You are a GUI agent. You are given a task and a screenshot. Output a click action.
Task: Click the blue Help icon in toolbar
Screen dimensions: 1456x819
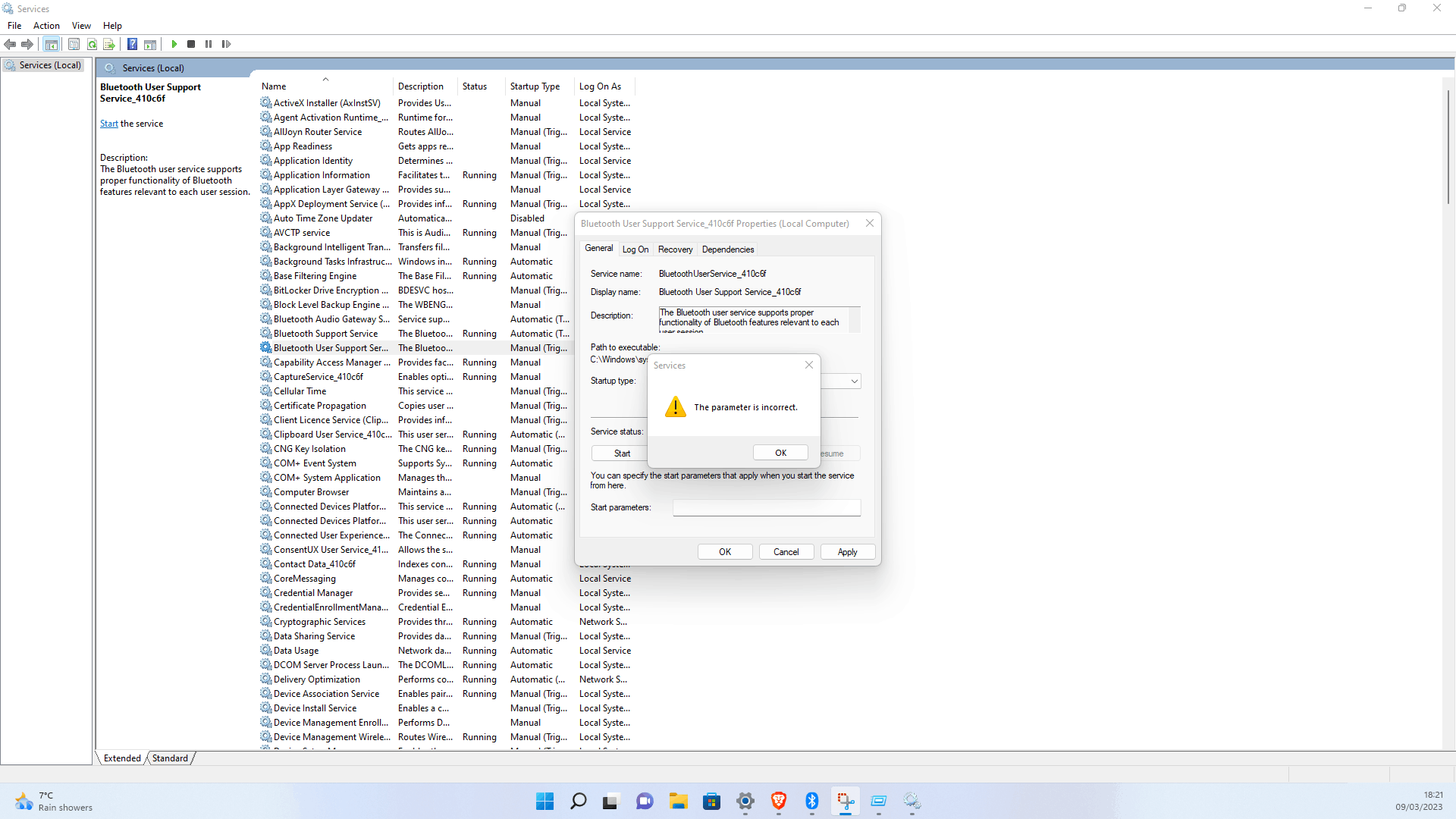coord(132,44)
